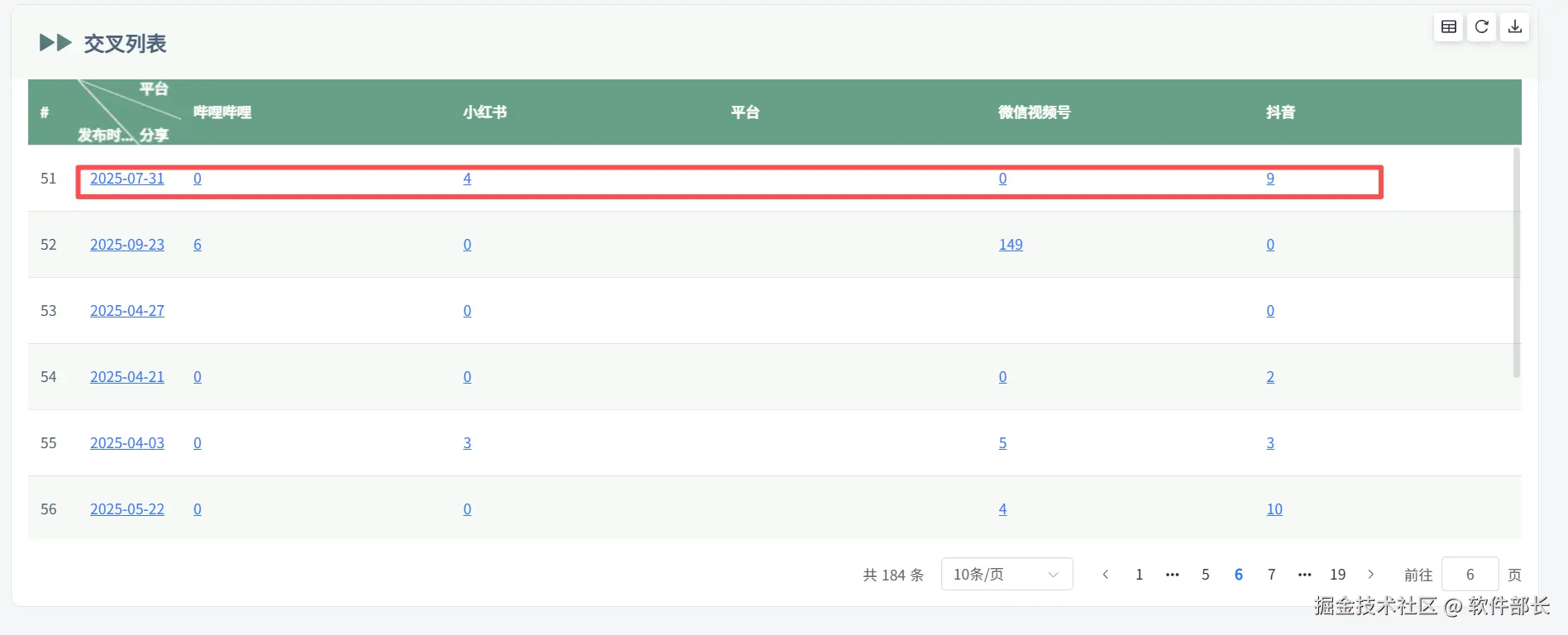Click 抖音 value 2 for 2025-04-21
Viewport: 1568px width, 635px height.
pos(1270,377)
